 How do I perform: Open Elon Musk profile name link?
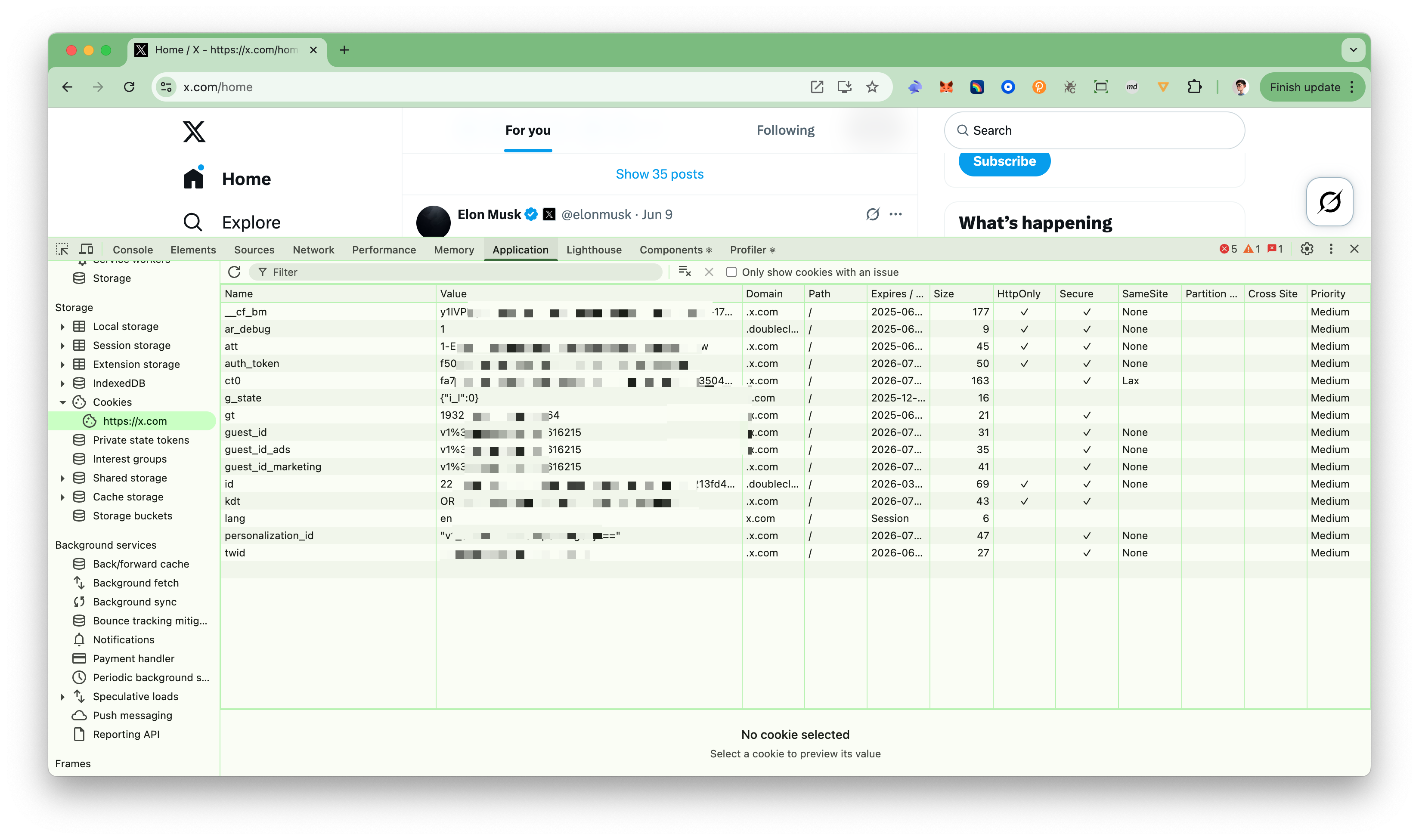tap(489, 215)
